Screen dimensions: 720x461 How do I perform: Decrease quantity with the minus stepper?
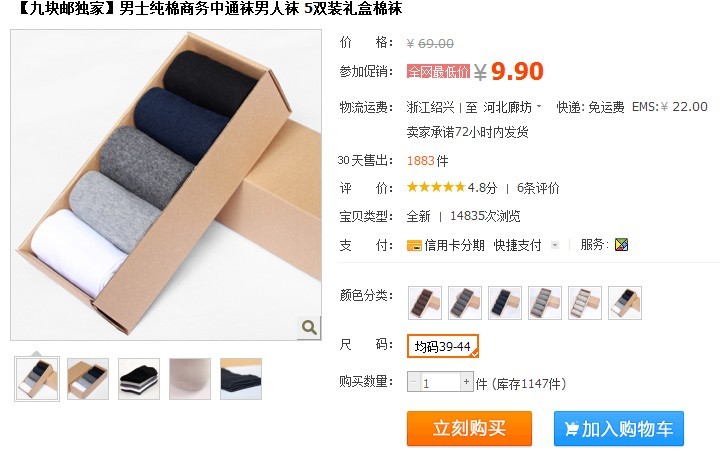414,382
